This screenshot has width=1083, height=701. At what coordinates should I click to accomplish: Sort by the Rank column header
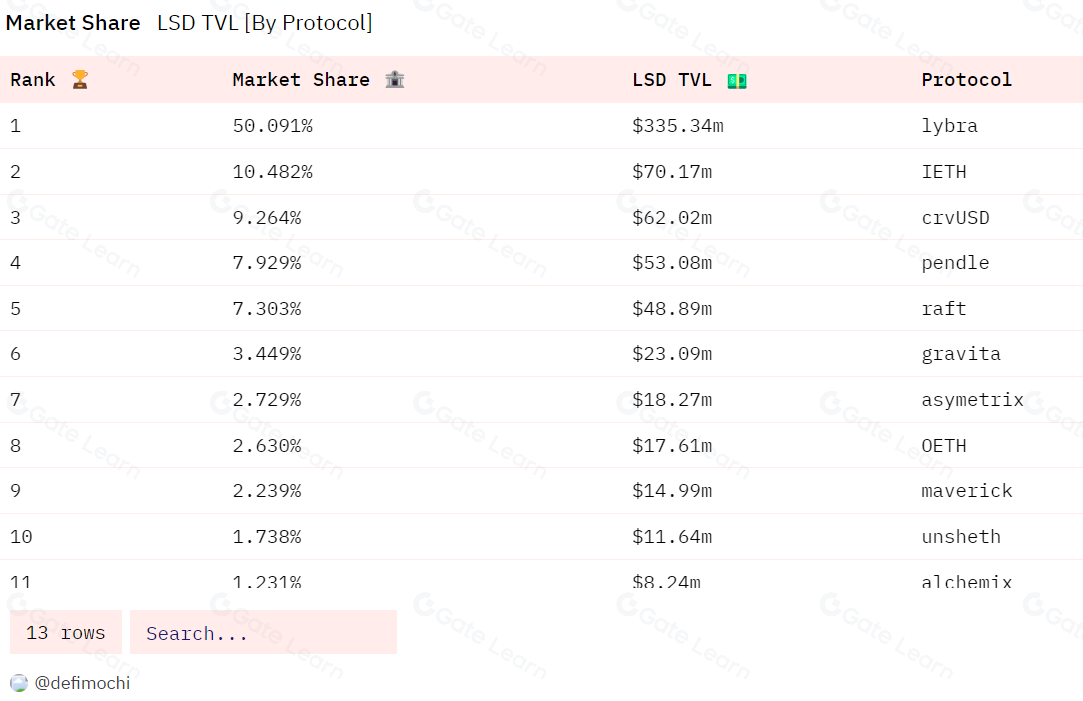pyautogui.click(x=33, y=80)
